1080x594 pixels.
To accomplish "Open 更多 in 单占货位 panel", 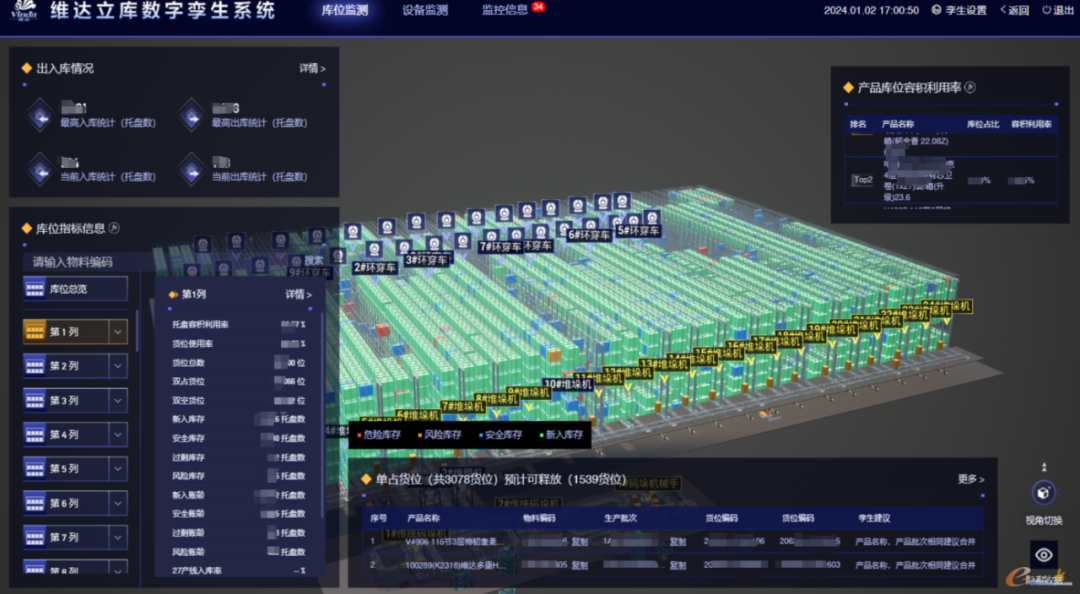I will [x=970, y=479].
